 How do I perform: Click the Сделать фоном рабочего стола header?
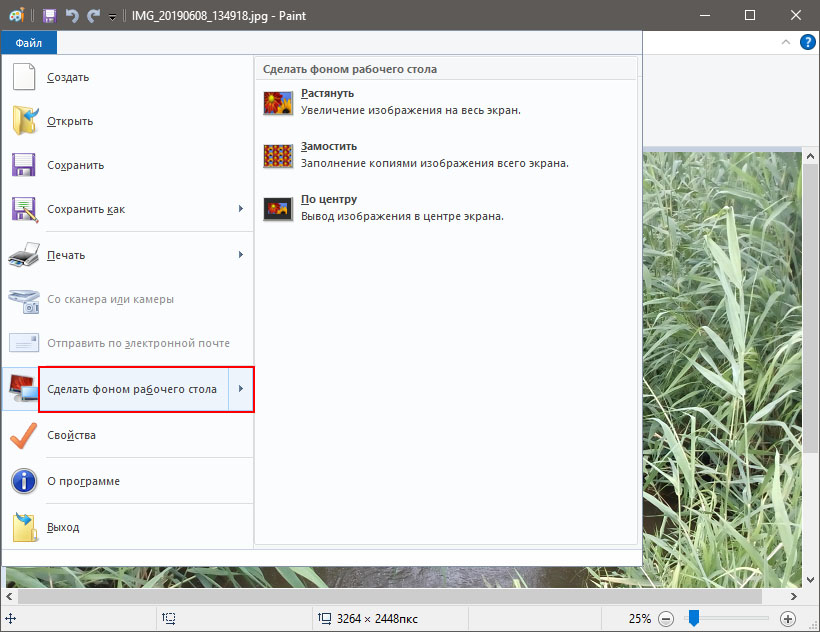pos(350,69)
